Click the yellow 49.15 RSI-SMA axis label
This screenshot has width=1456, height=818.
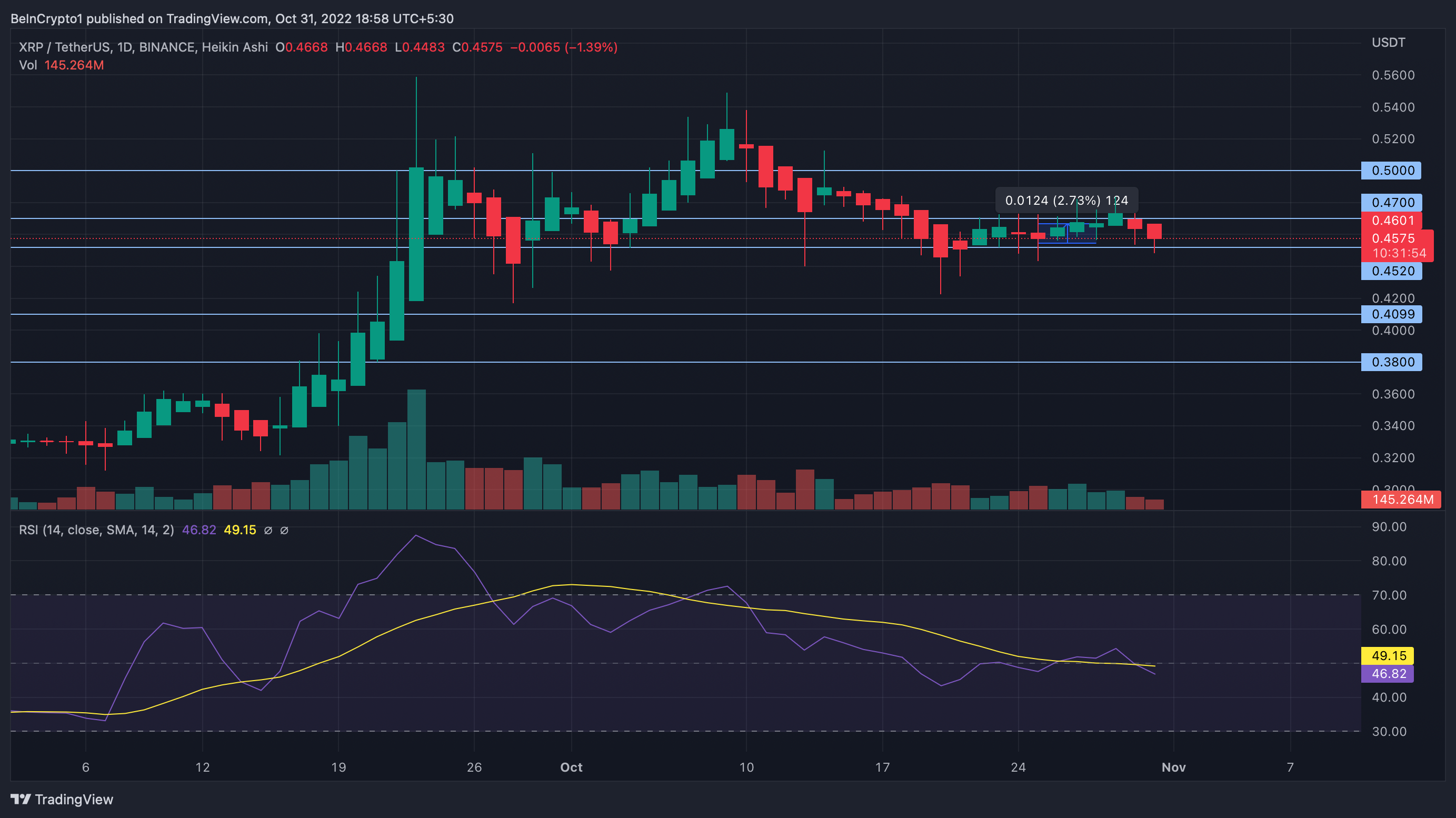(x=1388, y=656)
